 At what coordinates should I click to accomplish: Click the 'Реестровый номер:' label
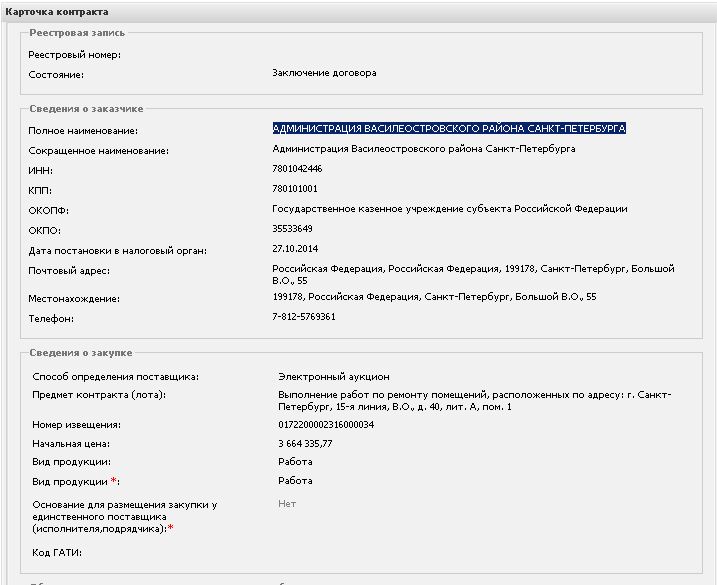pyautogui.click(x=75, y=55)
